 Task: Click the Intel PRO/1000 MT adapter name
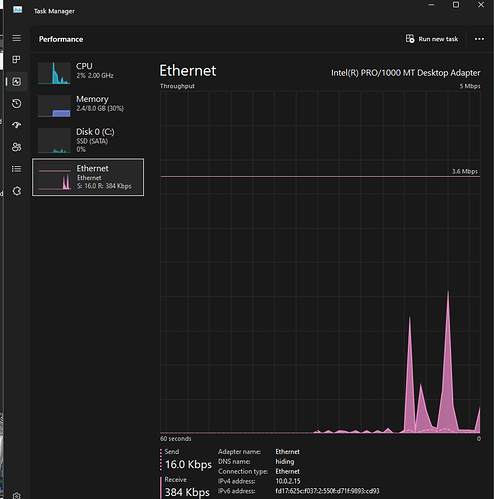click(405, 73)
